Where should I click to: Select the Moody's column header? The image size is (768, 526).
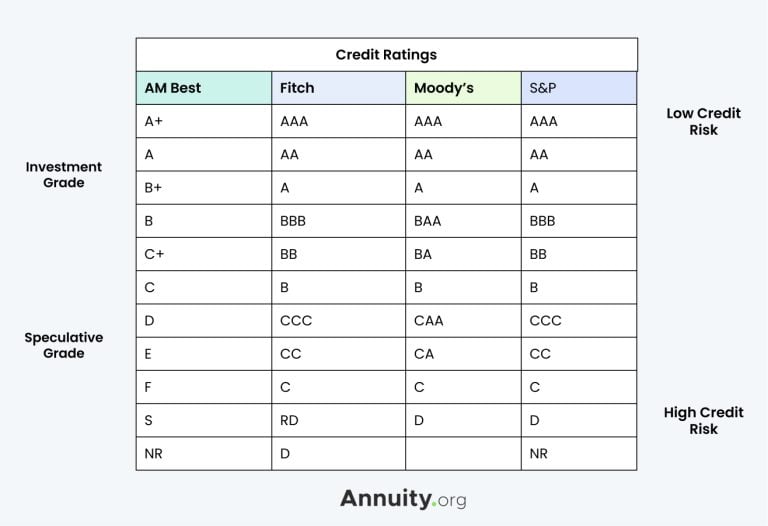[x=444, y=88]
